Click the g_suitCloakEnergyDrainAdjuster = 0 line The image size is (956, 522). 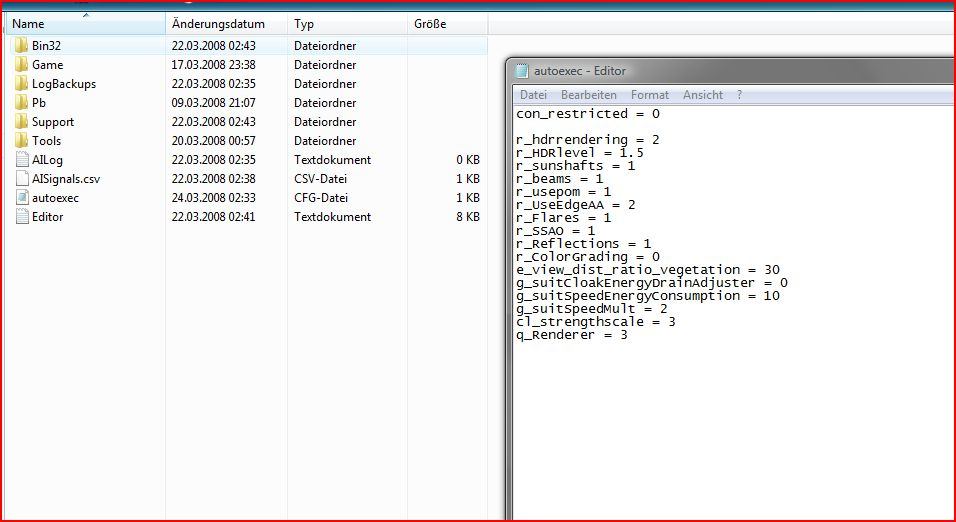(652, 282)
